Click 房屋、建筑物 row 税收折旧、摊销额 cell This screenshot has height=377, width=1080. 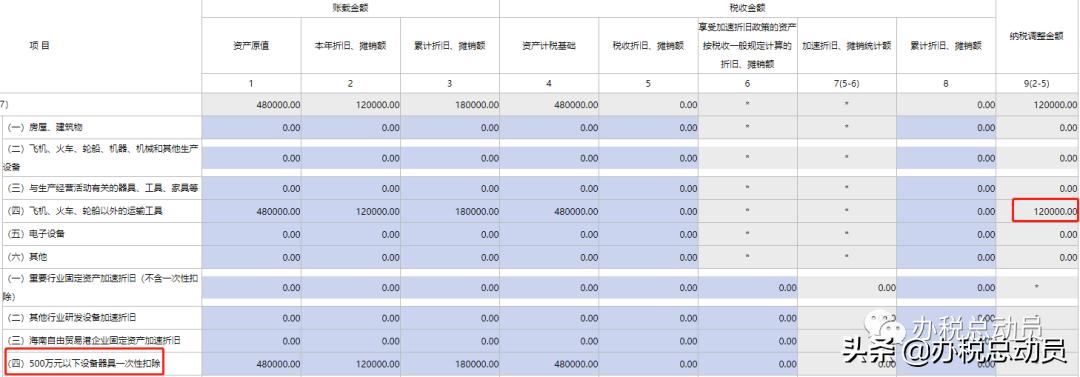click(x=648, y=128)
